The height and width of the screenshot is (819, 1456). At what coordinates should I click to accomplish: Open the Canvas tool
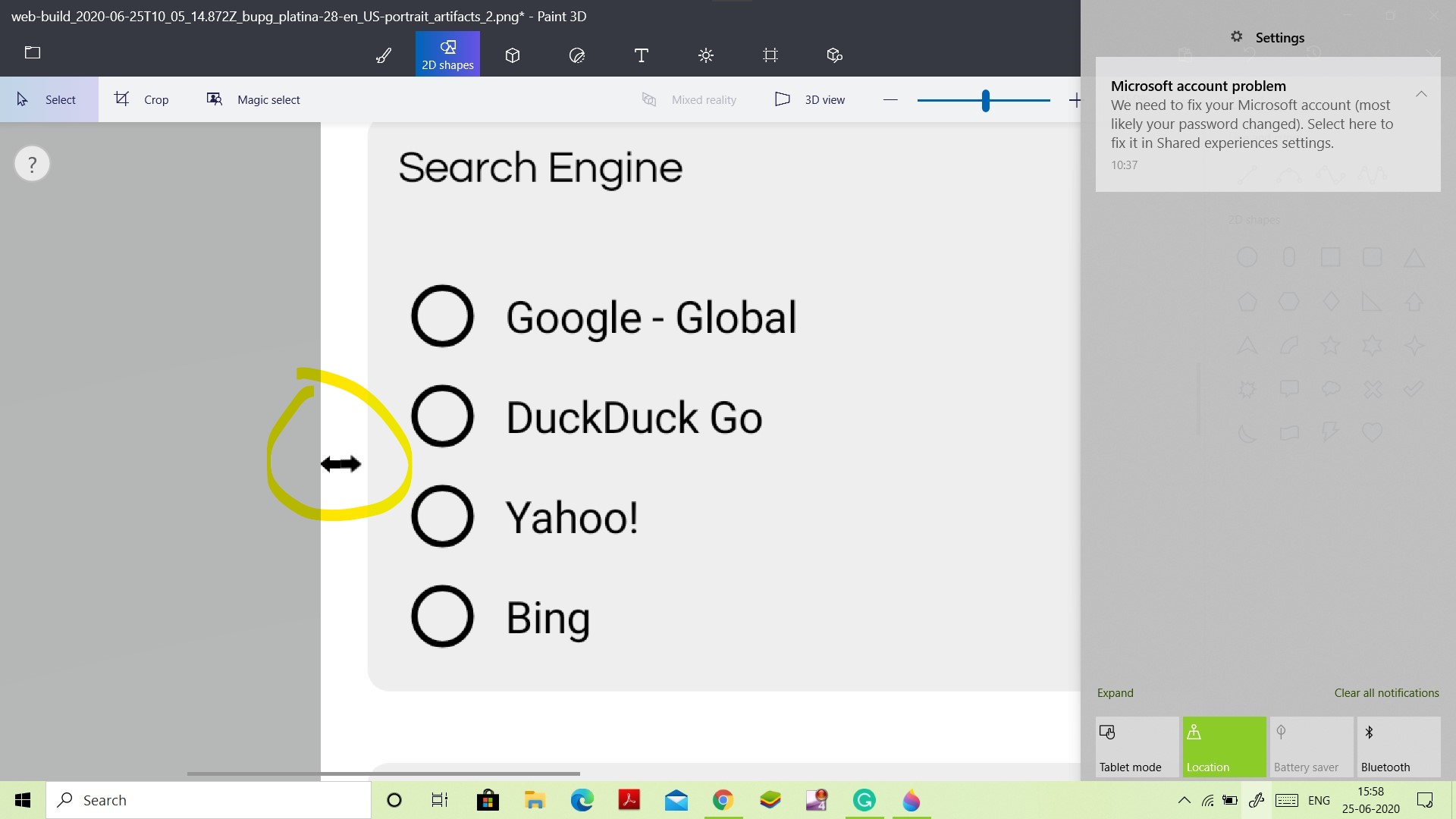tap(770, 55)
